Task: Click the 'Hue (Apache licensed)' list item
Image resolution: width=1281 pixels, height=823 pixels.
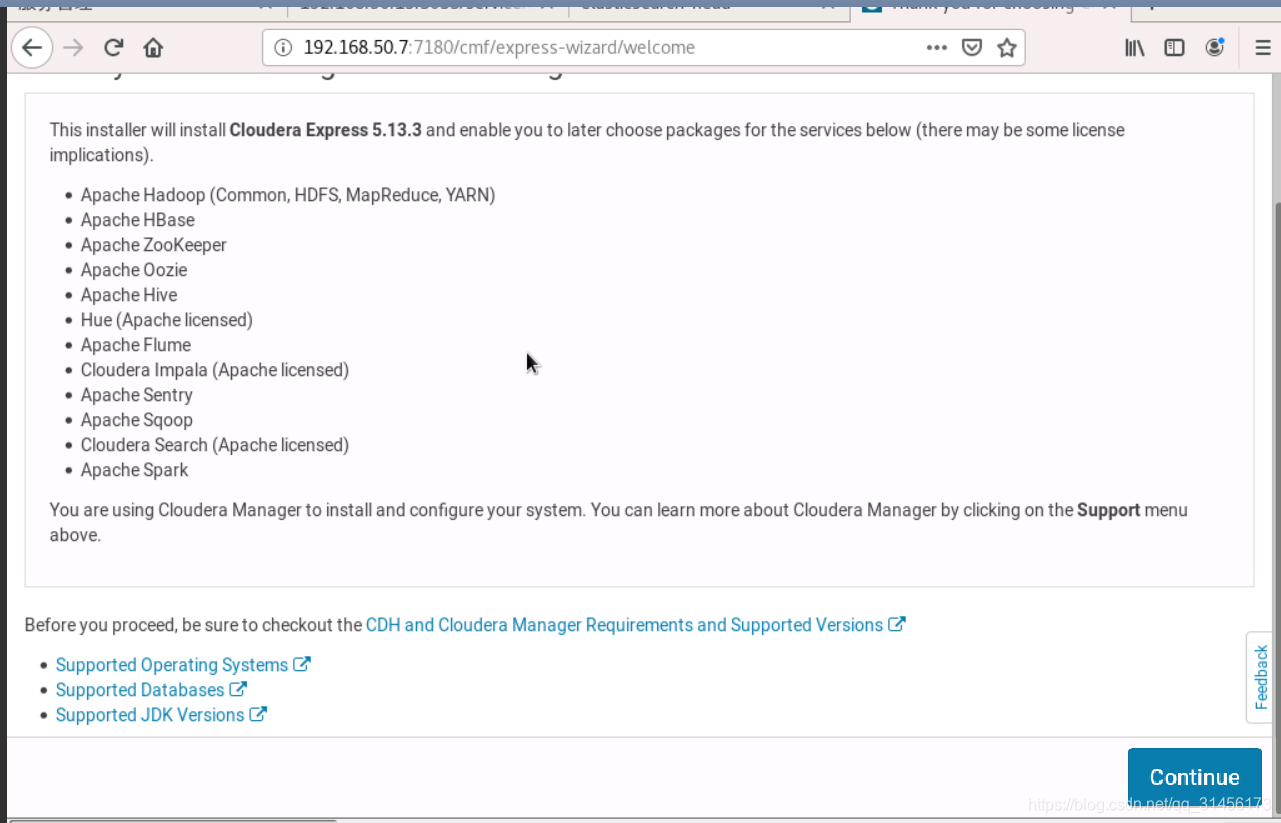Action: click(167, 320)
